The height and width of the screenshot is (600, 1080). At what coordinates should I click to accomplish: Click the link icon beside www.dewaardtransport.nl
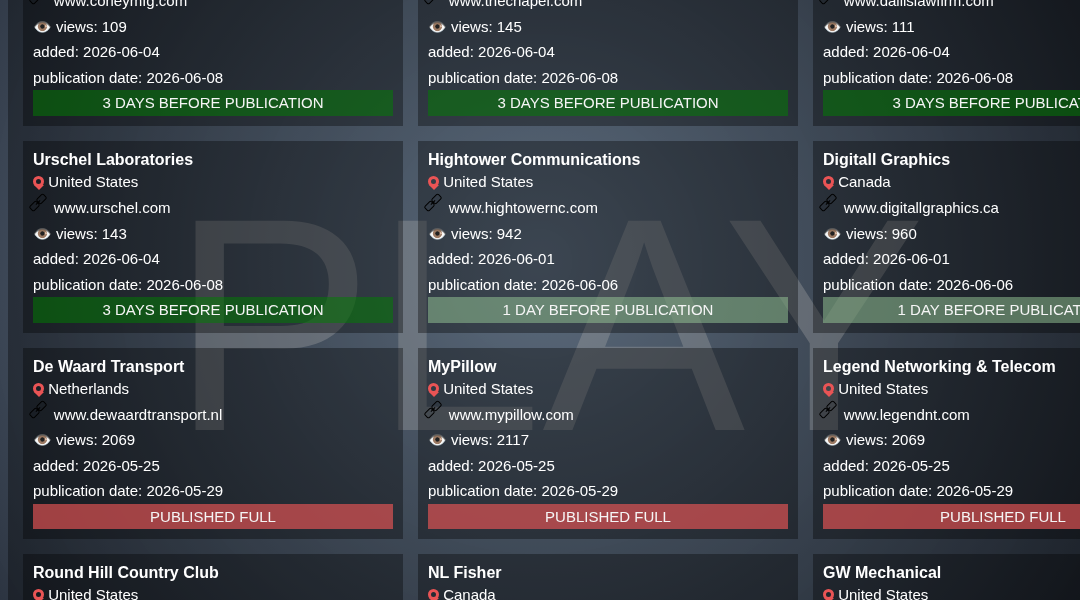coord(39,410)
